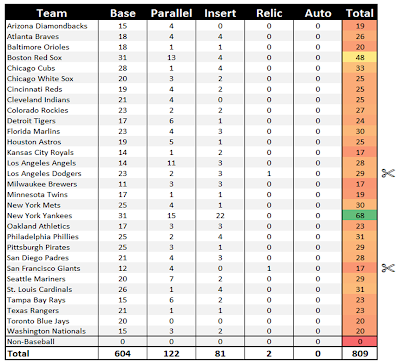Select the Non-Baseball row label

pos(31,341)
